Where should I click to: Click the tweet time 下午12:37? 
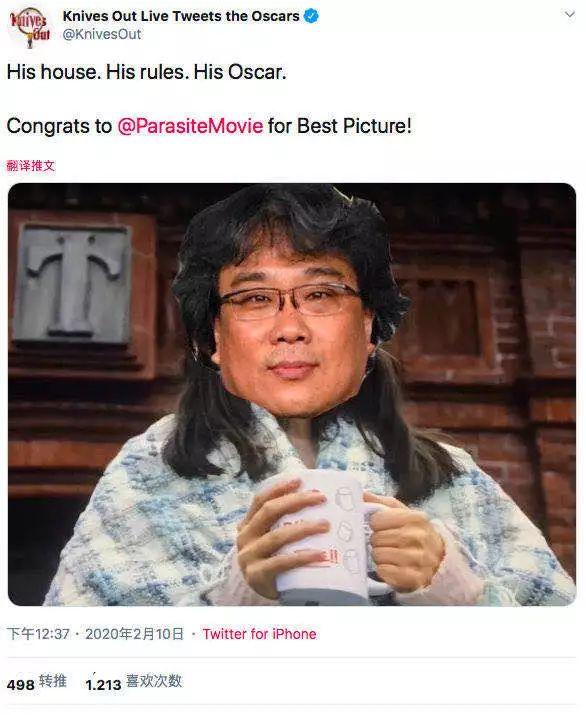[x=38, y=634]
